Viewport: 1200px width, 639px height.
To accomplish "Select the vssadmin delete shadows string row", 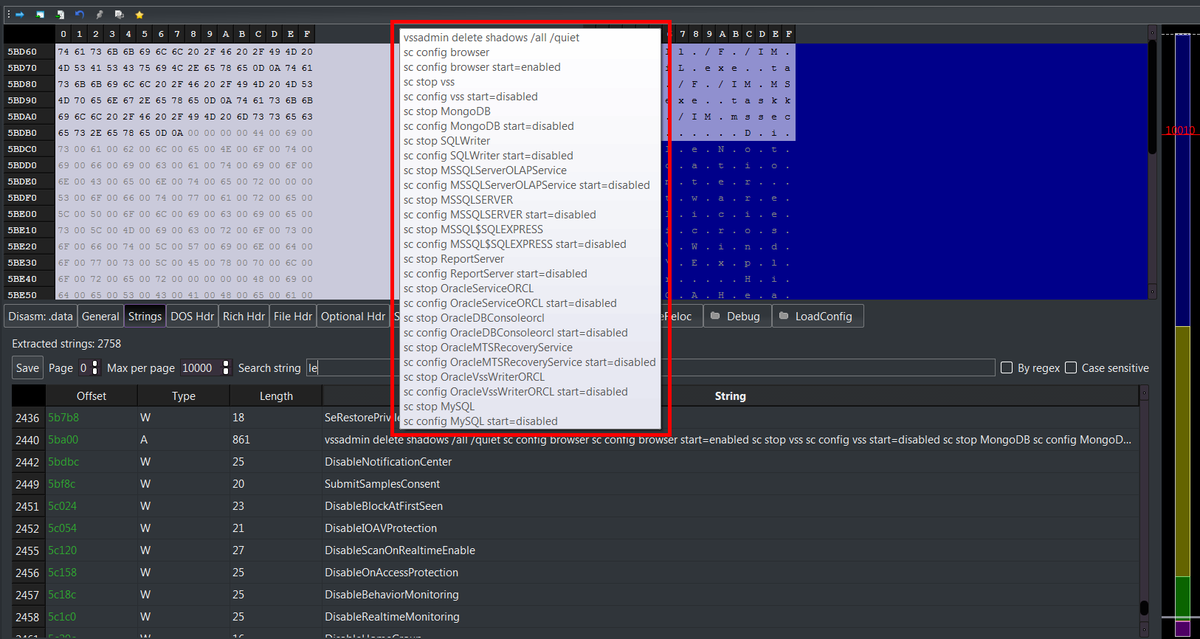I will [728, 439].
